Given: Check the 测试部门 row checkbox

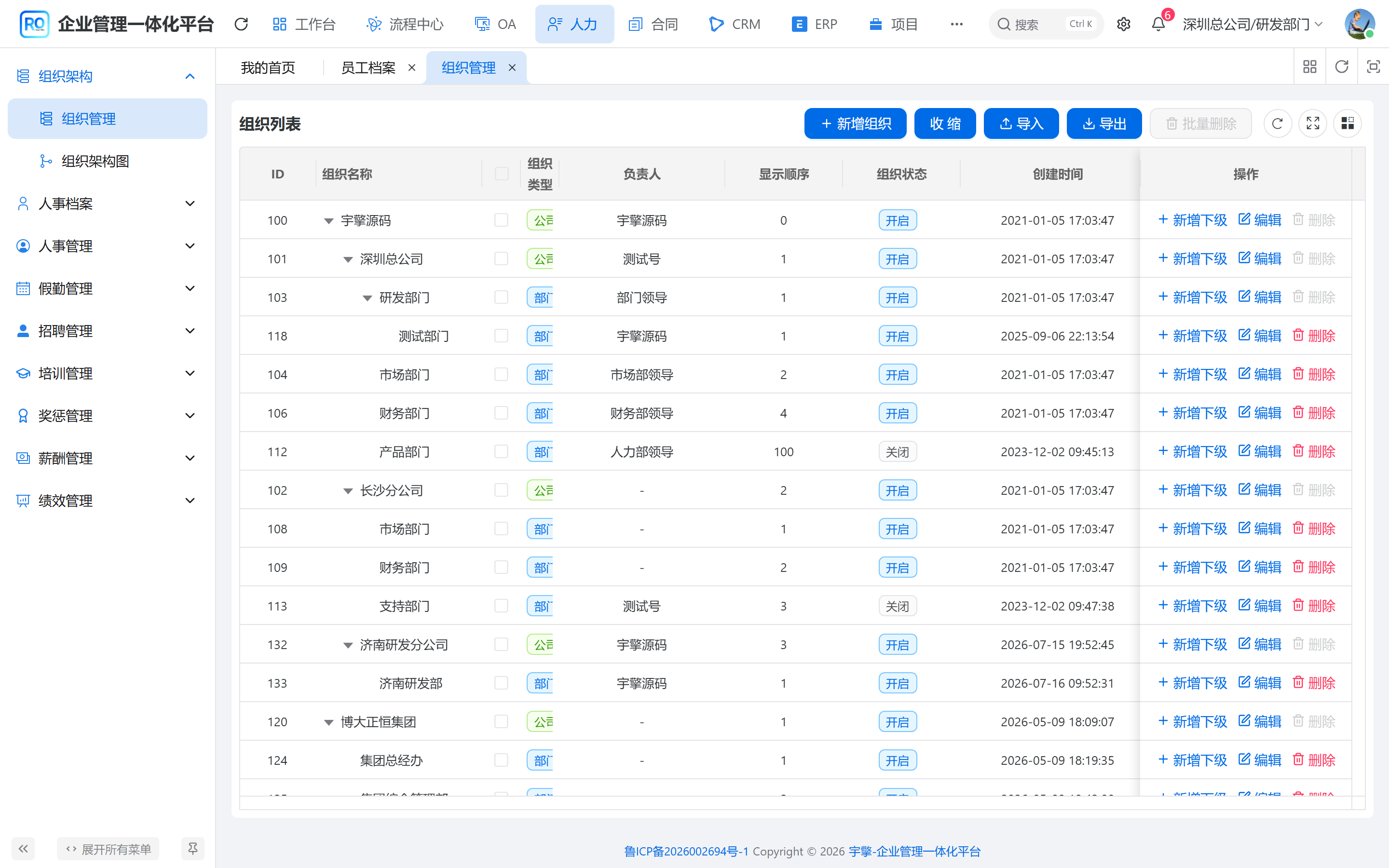Looking at the screenshot, I should (x=501, y=336).
